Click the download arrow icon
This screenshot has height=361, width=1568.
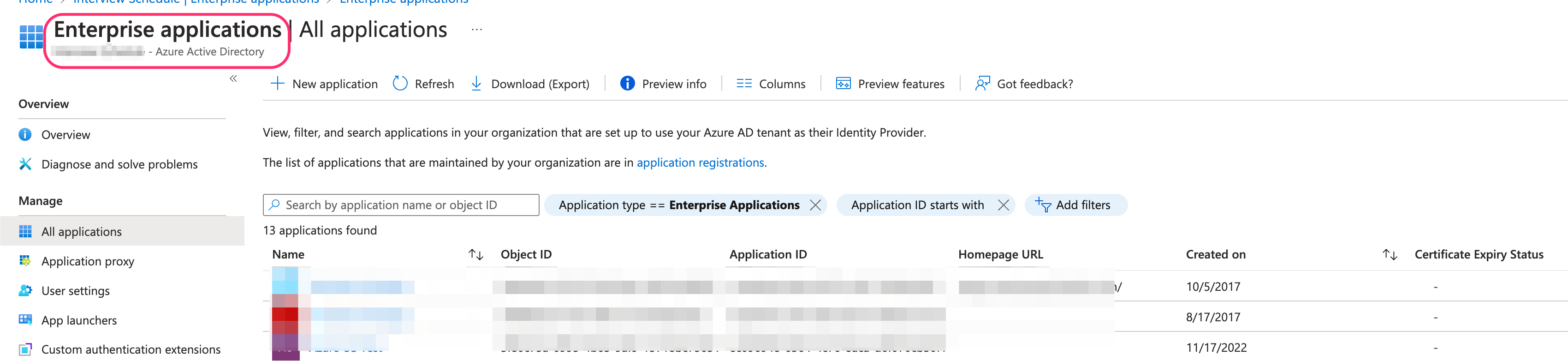click(476, 84)
